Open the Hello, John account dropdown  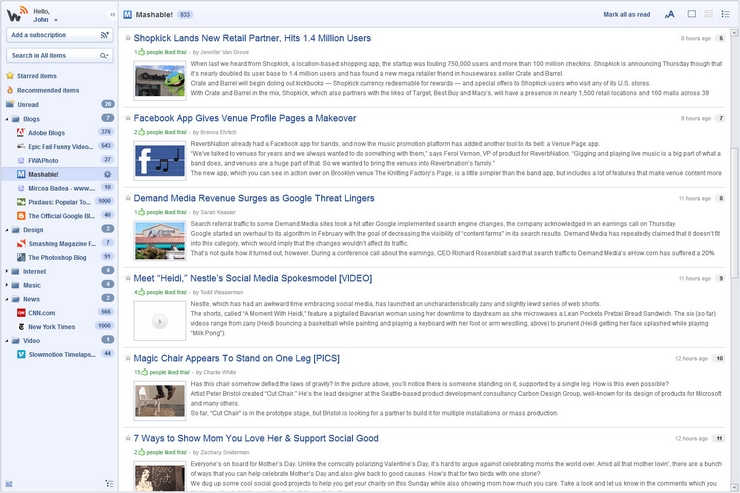56,20
